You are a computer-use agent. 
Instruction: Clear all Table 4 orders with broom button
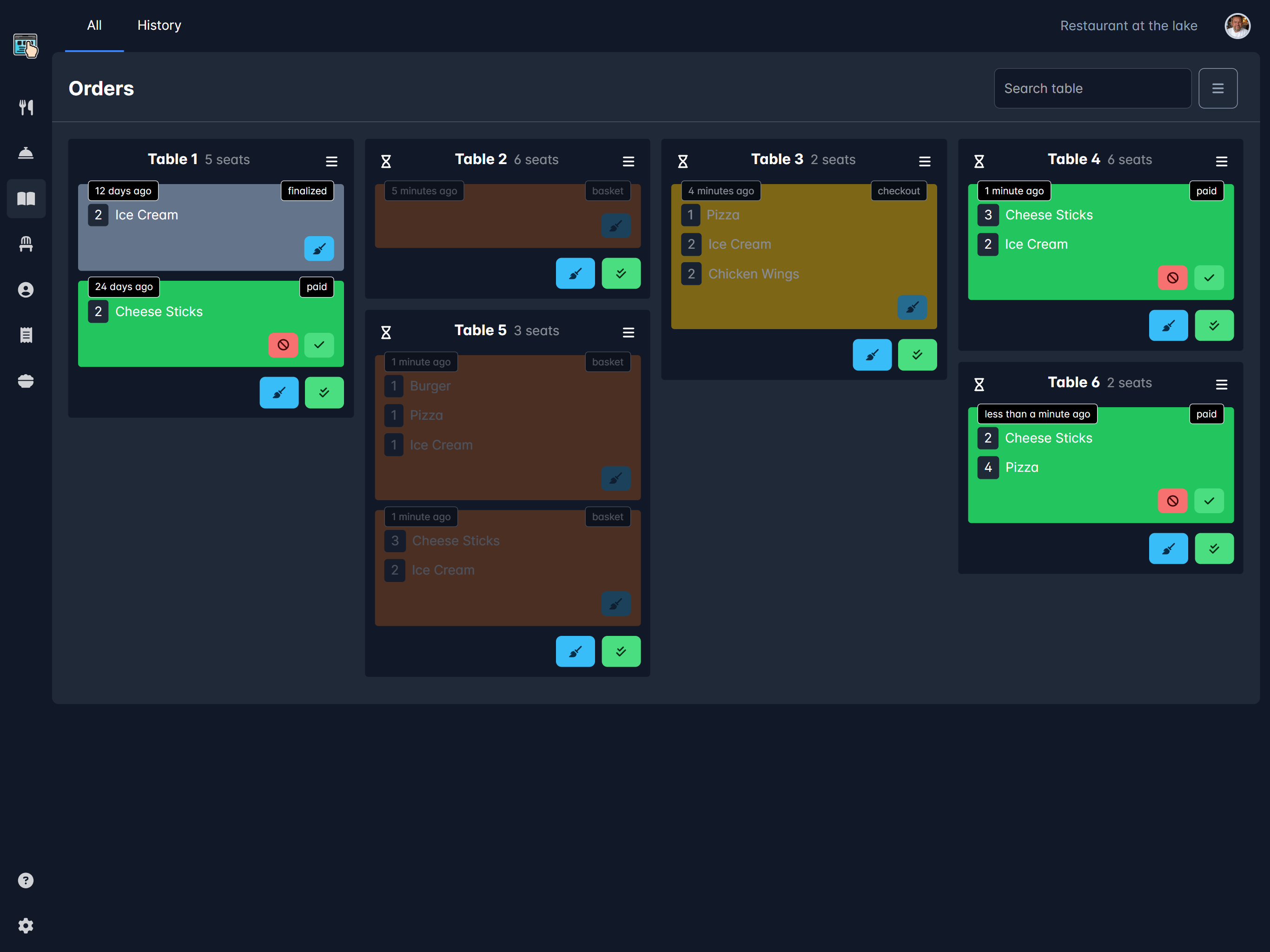point(1168,325)
